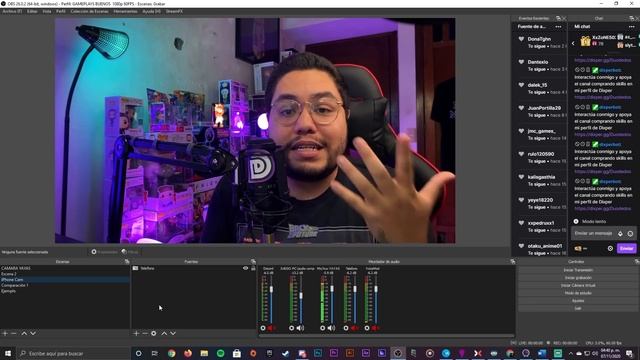Image resolution: width=640 pixels, height=360 pixels.
Task: Click Mic/Aux volume fader
Action: click(x=332, y=289)
